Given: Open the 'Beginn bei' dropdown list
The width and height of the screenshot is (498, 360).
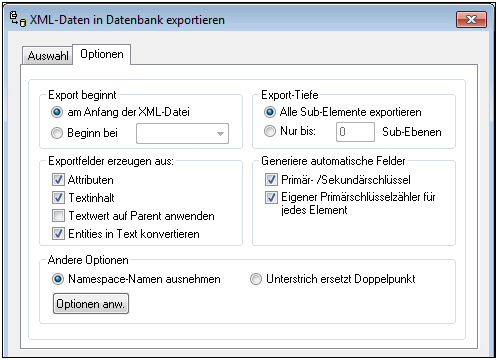Looking at the screenshot, I should pos(183,133).
